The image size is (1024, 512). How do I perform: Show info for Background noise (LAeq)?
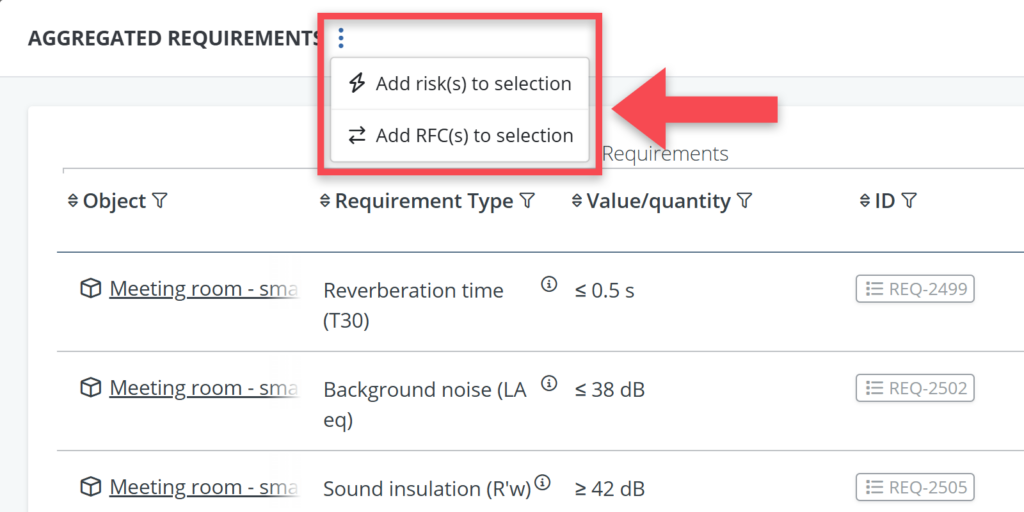tap(548, 383)
